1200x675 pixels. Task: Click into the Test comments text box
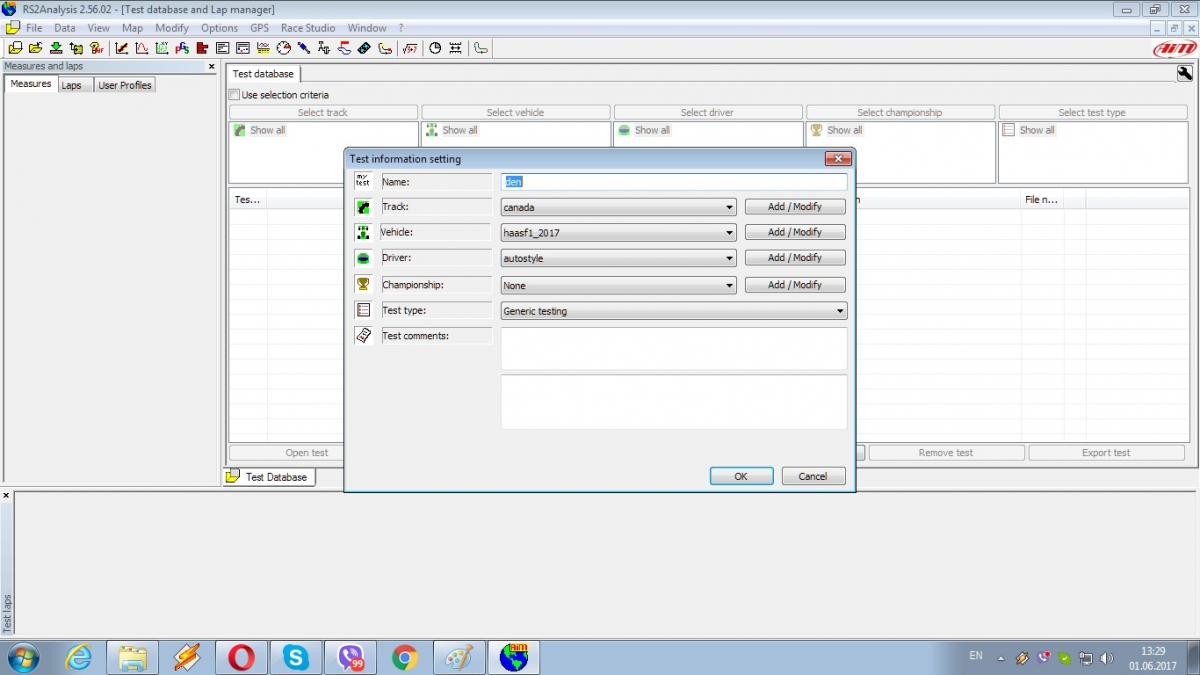673,348
